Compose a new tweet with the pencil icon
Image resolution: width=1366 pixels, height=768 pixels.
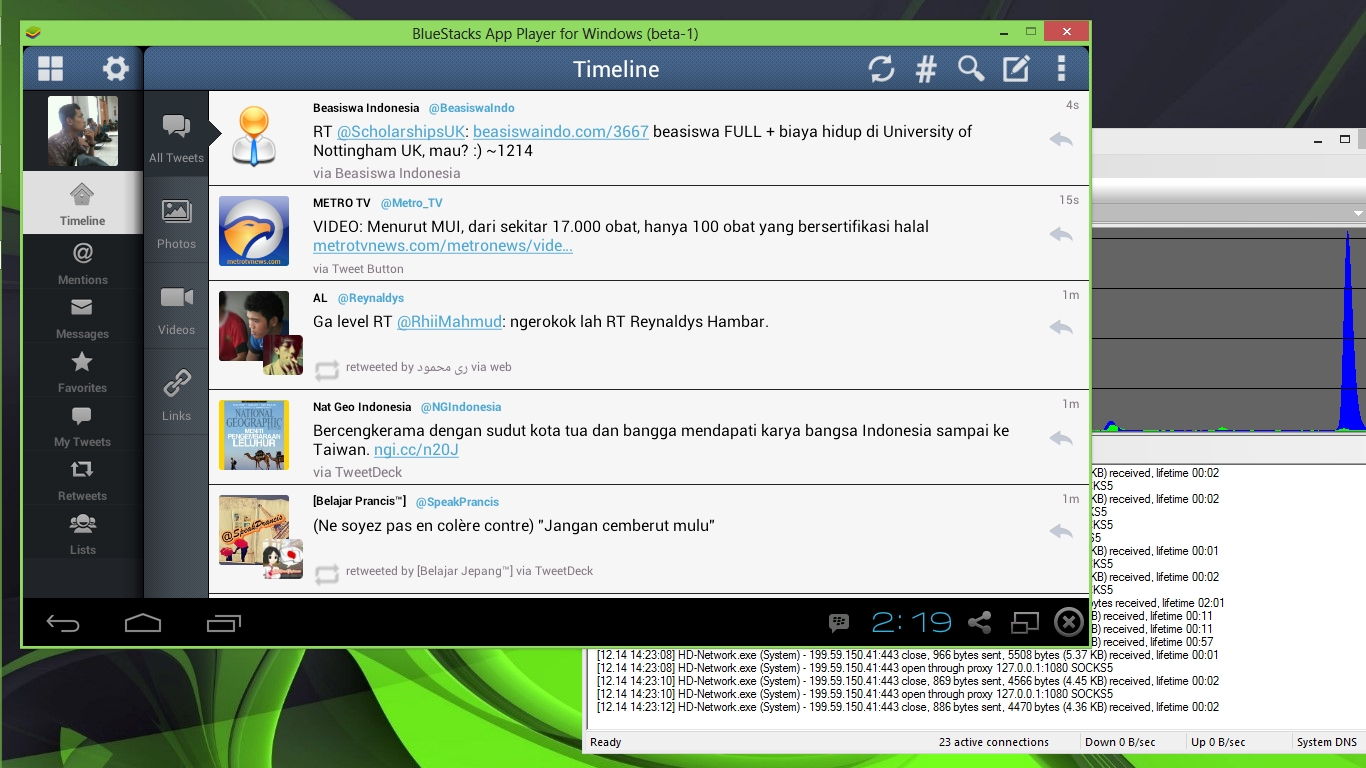click(1016, 69)
